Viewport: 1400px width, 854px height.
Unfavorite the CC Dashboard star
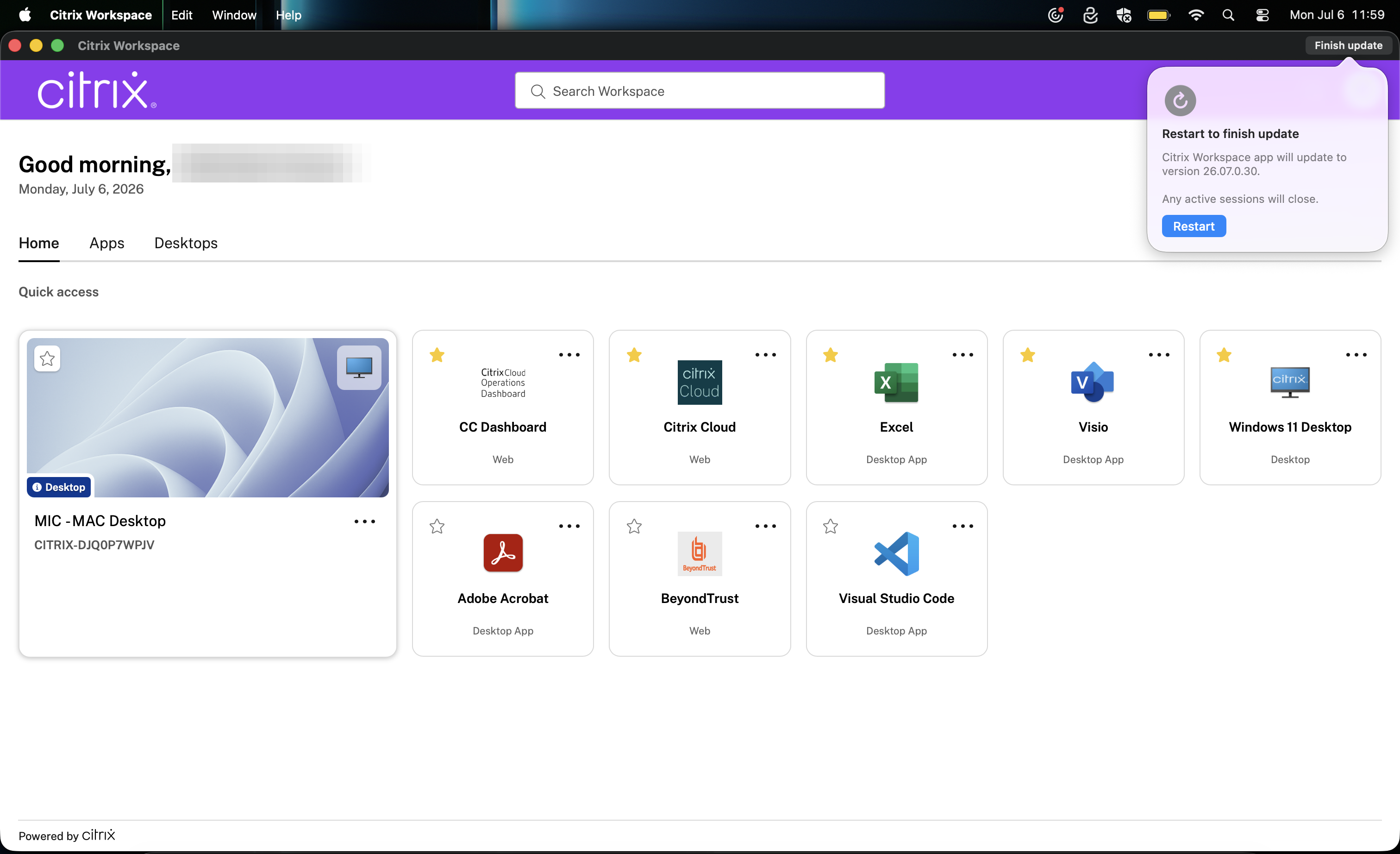click(x=437, y=355)
